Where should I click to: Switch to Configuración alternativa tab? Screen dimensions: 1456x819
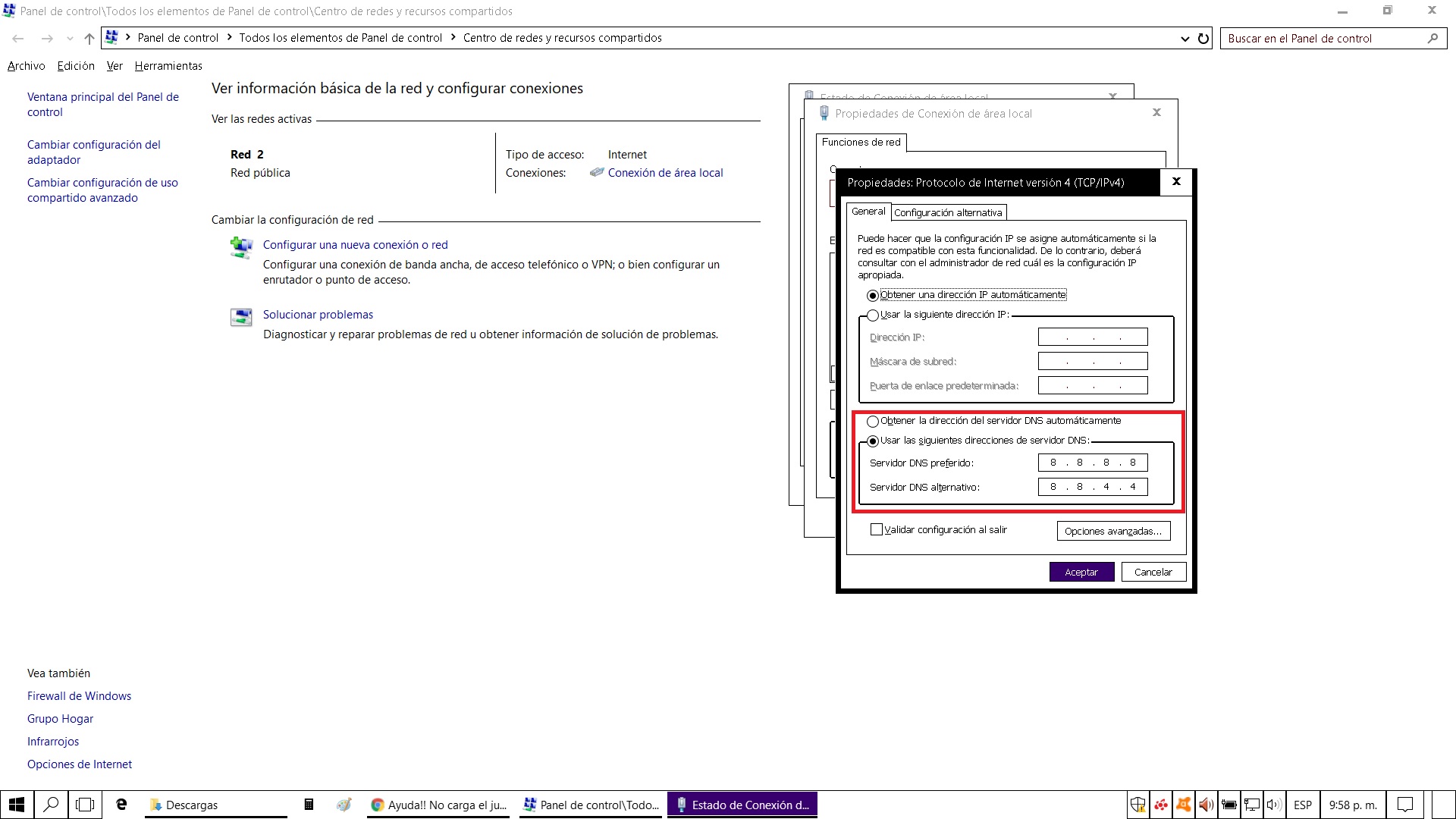pyautogui.click(x=948, y=213)
